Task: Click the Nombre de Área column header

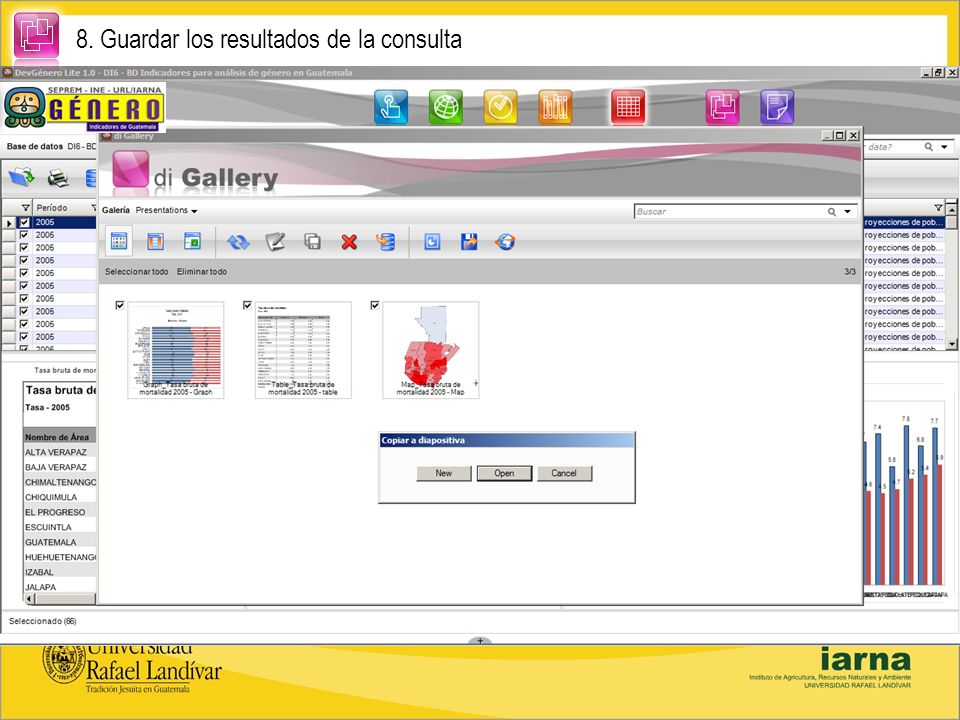Action: tap(57, 437)
